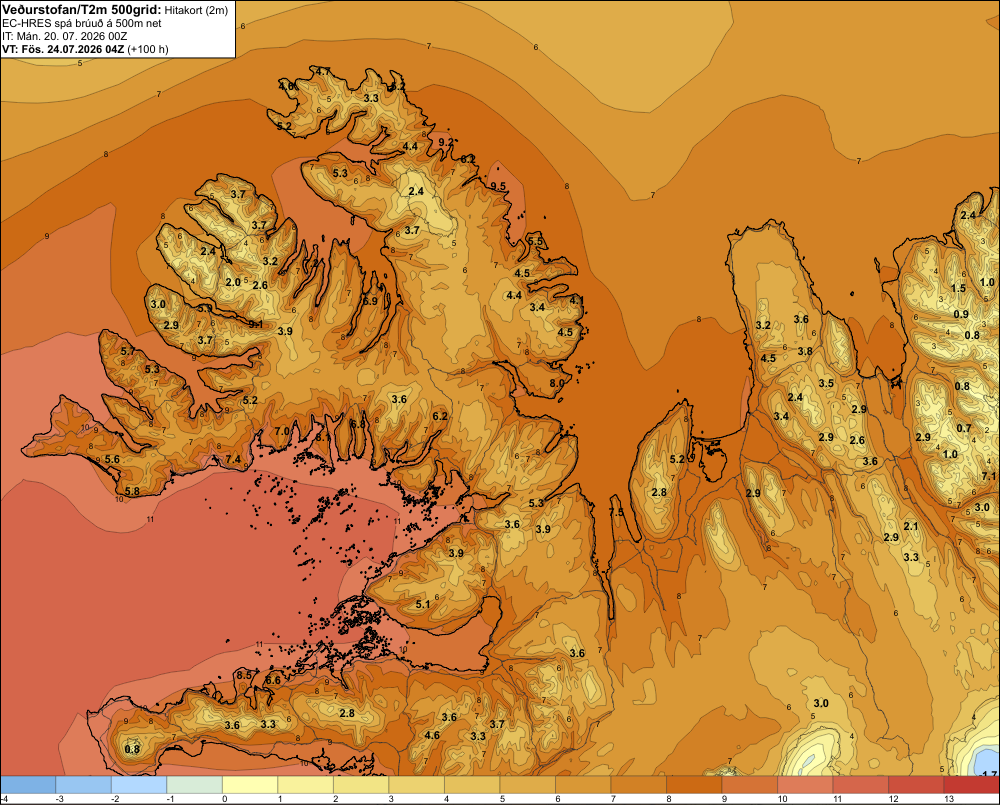Select the legend color swatch between 8 and 9
Viewport: 1000px width, 805px height.
pos(694,785)
